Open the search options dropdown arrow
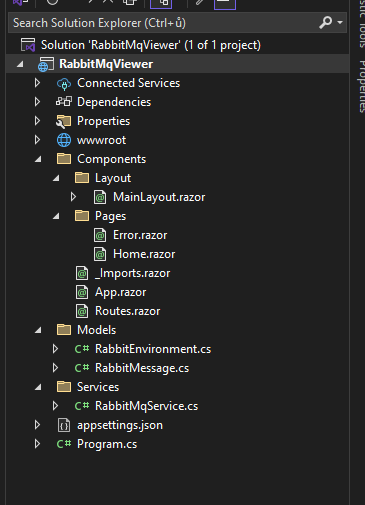 pos(340,23)
